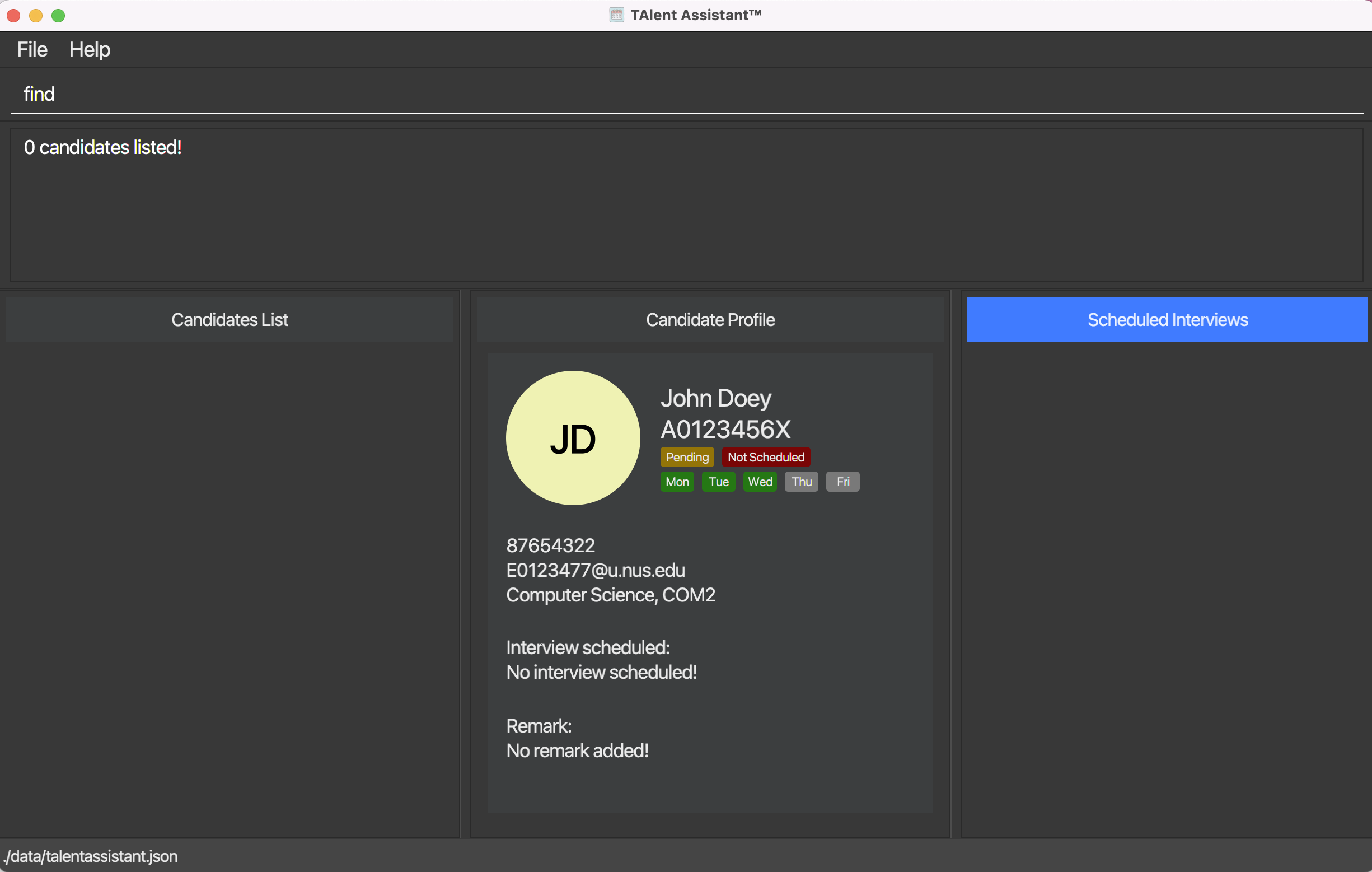The image size is (1372, 872).
Task: Click the John Doey name heading
Action: coord(715,398)
